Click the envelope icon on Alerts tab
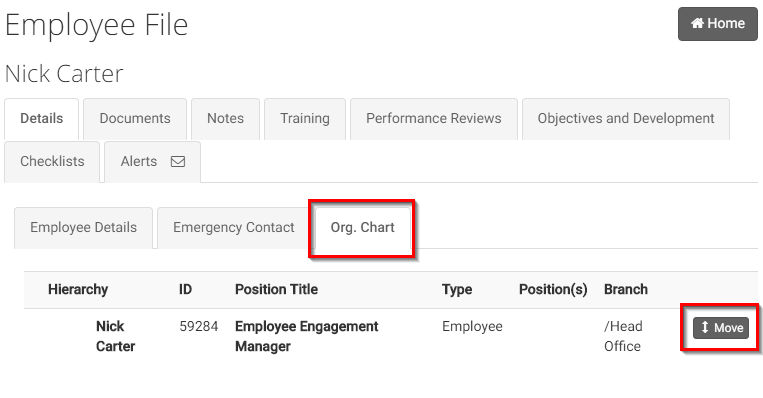763x398 pixels. (178, 162)
